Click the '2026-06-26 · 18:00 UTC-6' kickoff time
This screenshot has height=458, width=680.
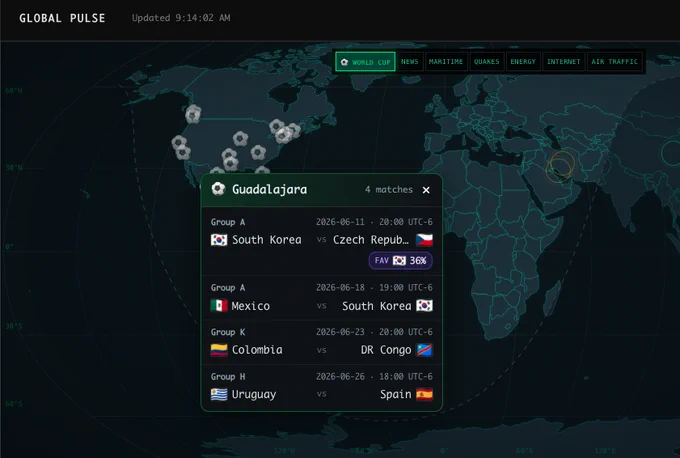(x=374, y=376)
